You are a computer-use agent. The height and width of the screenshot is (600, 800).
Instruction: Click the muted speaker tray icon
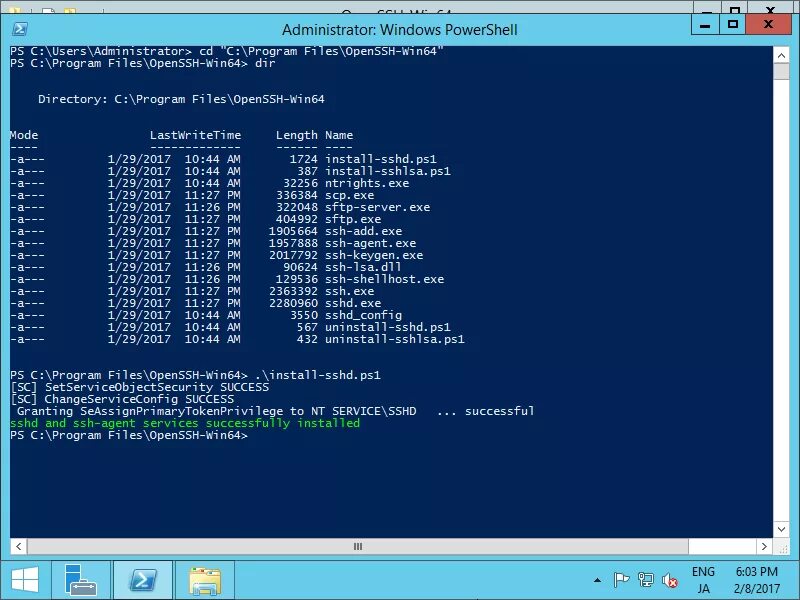click(x=669, y=580)
